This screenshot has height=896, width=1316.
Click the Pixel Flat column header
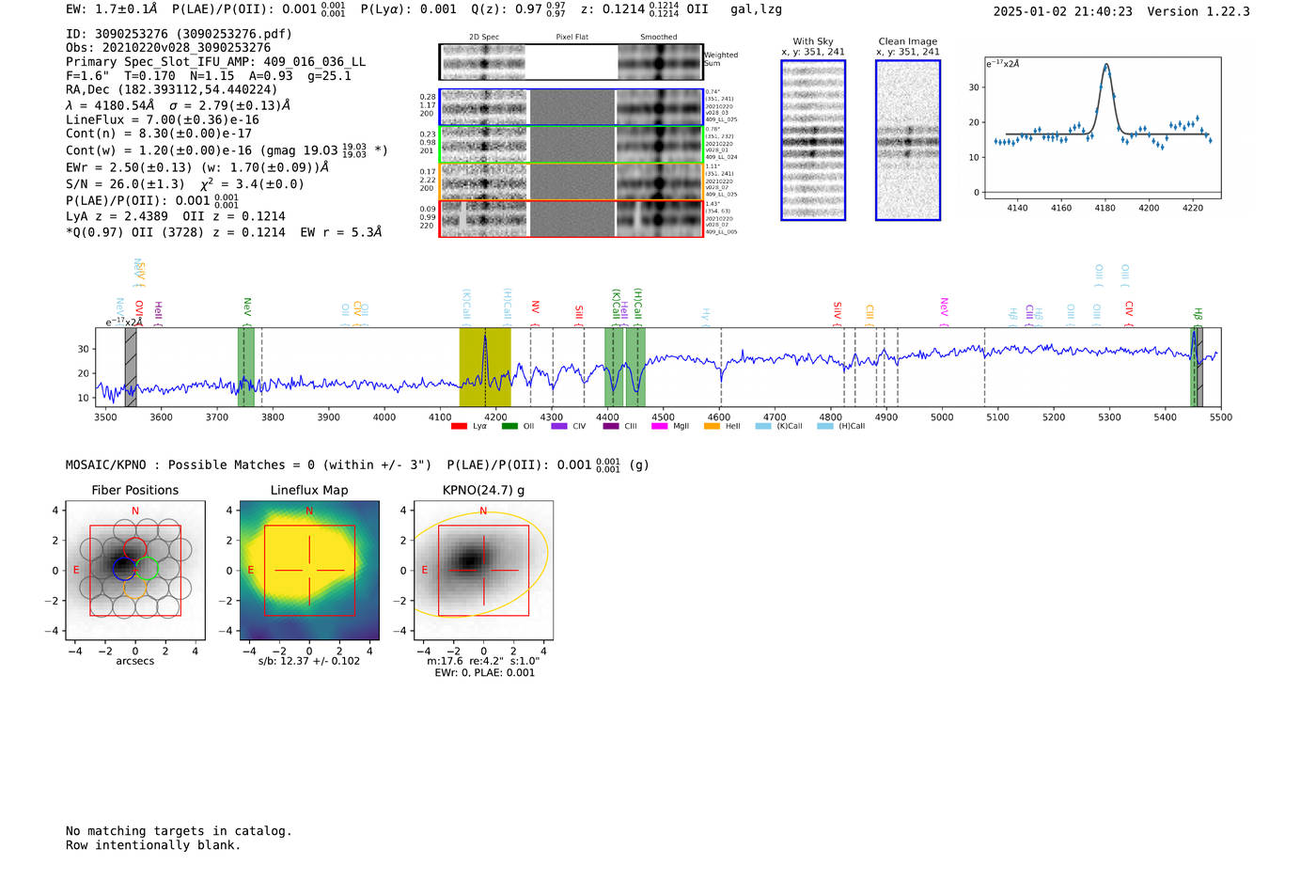[x=572, y=38]
